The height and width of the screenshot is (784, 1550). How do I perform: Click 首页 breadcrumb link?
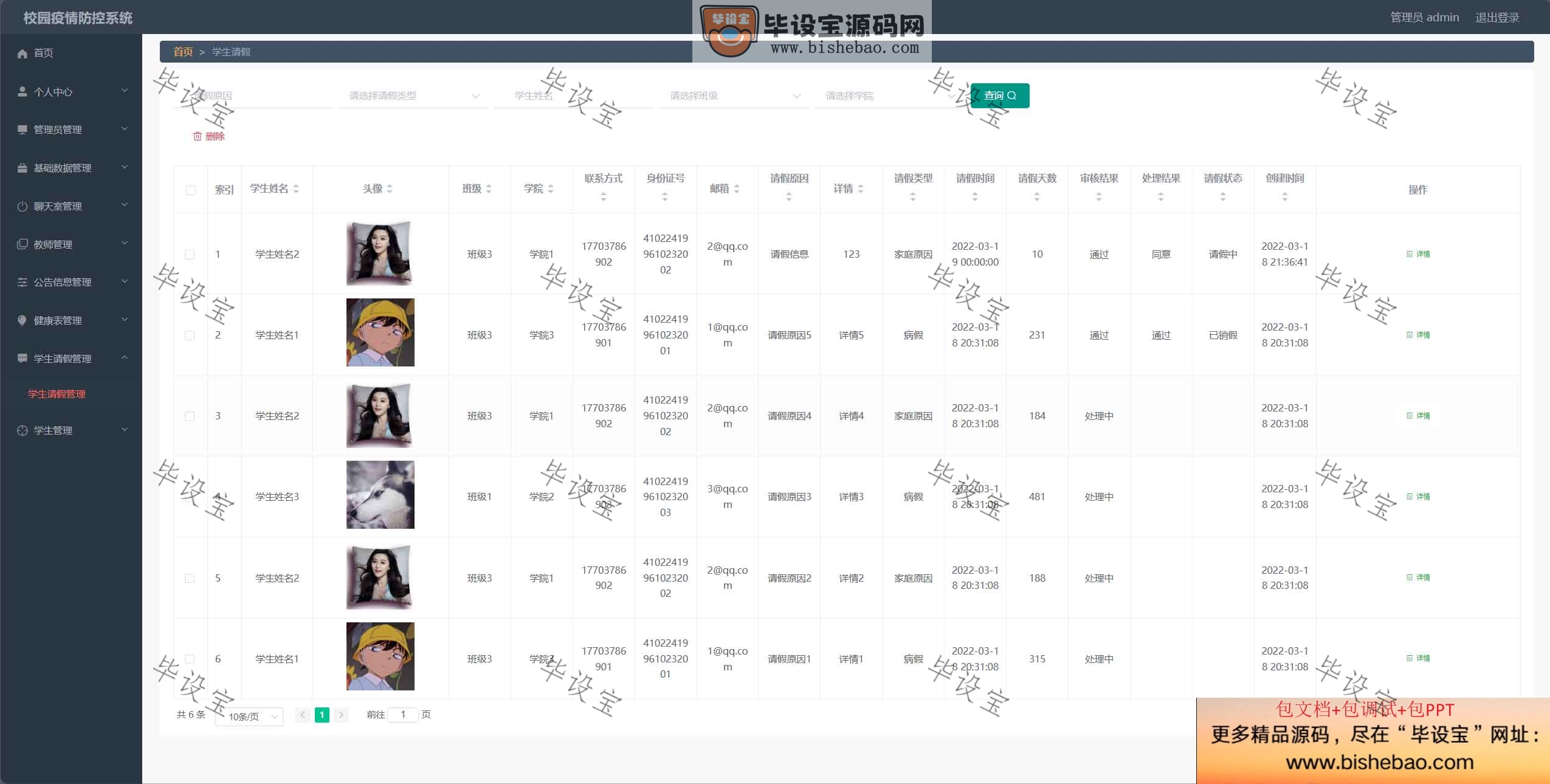pyautogui.click(x=183, y=52)
